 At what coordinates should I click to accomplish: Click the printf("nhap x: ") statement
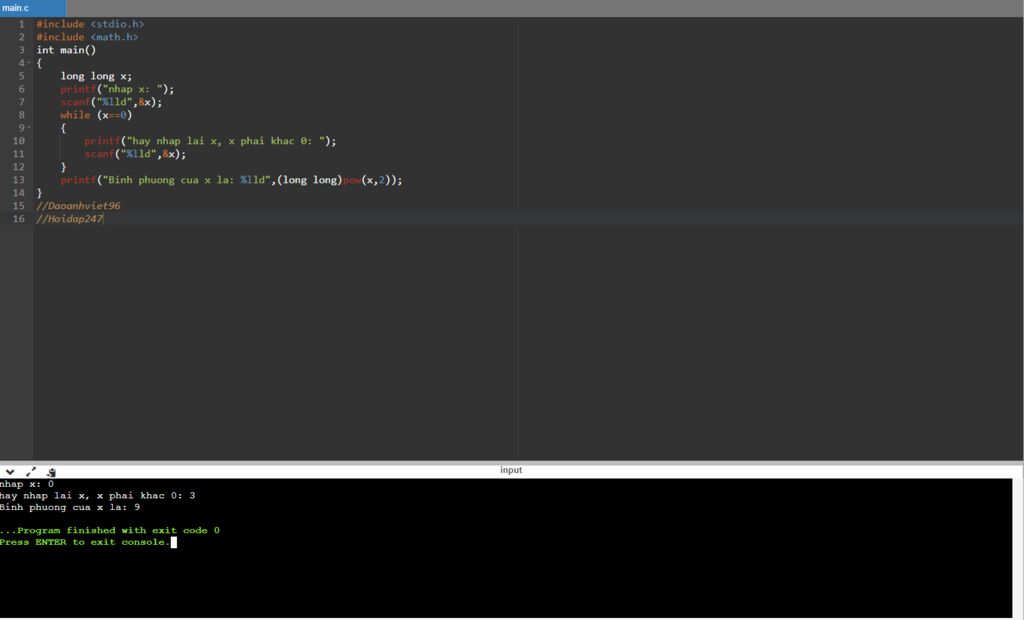coord(117,90)
